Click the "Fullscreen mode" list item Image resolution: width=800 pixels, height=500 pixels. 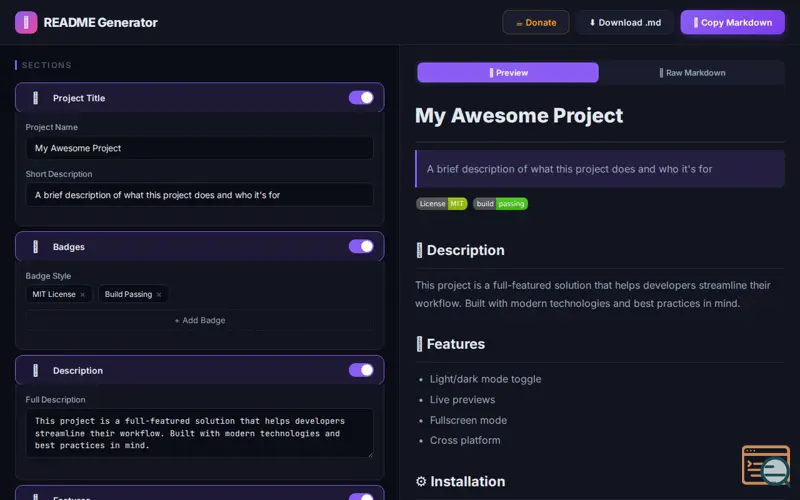pyautogui.click(x=468, y=420)
